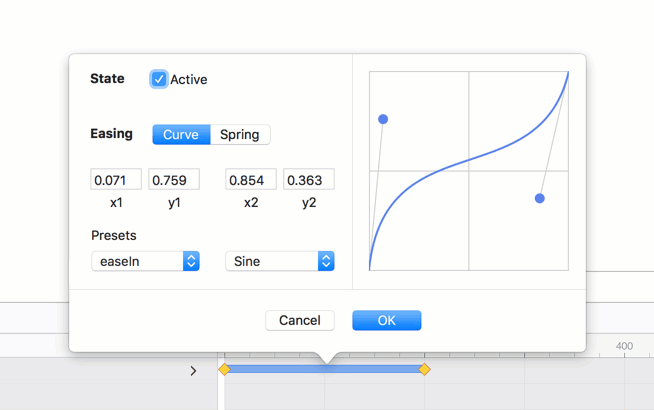Image resolution: width=654 pixels, height=410 pixels.
Task: Select the Curve easing tab
Action: [181, 135]
